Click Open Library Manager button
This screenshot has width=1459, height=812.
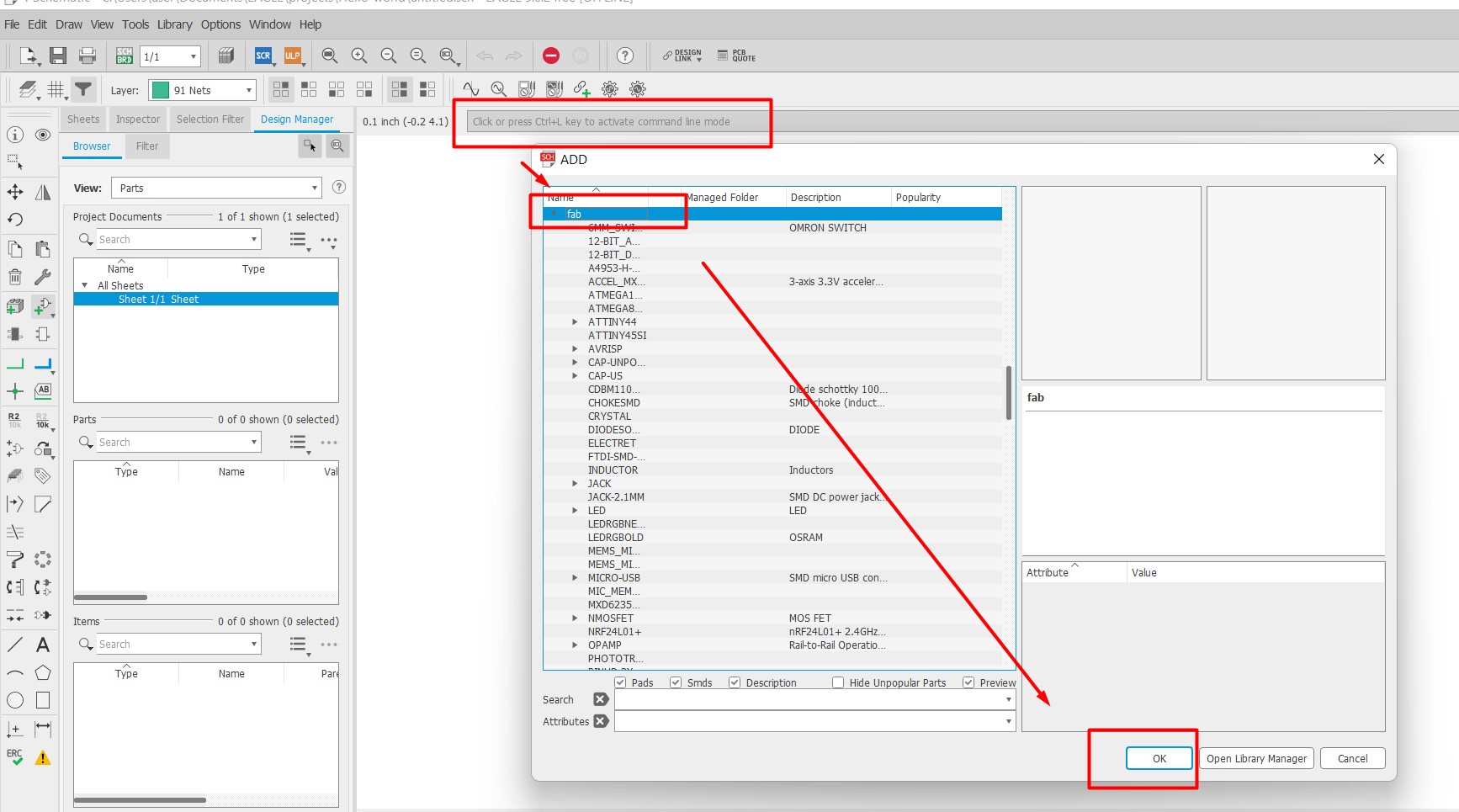pyautogui.click(x=1256, y=758)
